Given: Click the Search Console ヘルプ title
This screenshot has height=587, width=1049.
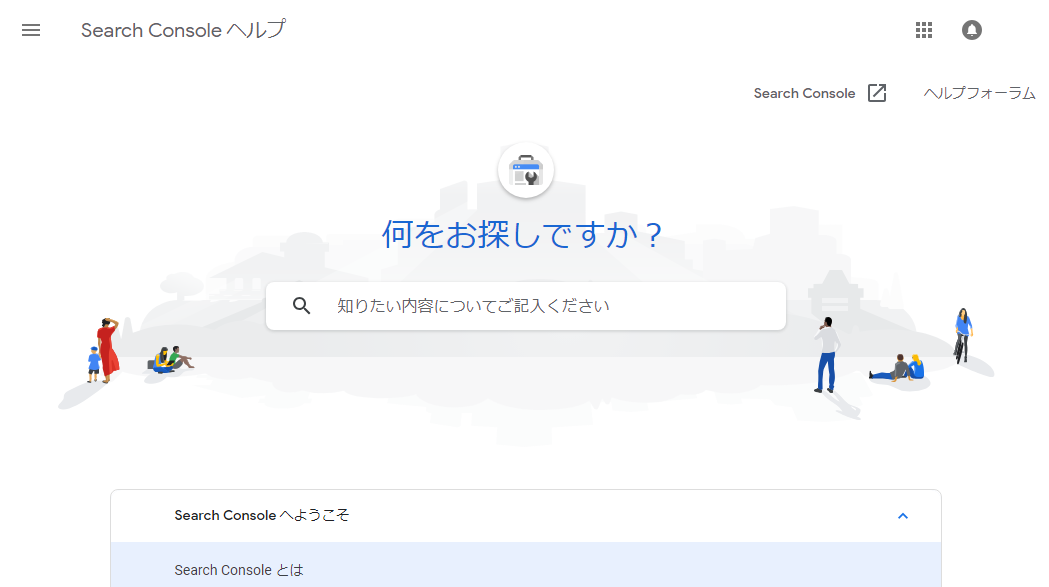Looking at the screenshot, I should pyautogui.click(x=183, y=30).
